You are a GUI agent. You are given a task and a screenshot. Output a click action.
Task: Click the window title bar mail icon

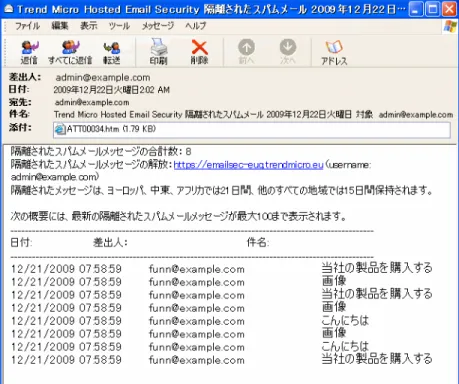(8, 9)
